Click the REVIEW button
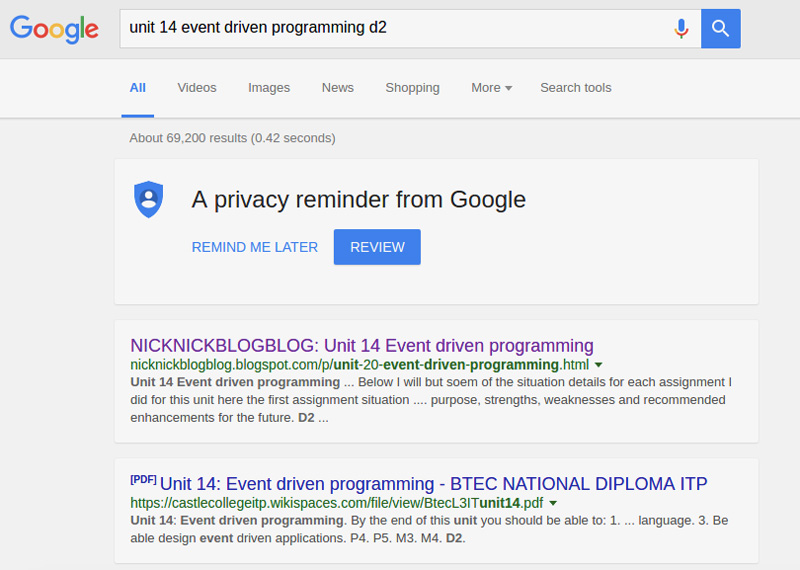This screenshot has width=800, height=570. tap(377, 247)
